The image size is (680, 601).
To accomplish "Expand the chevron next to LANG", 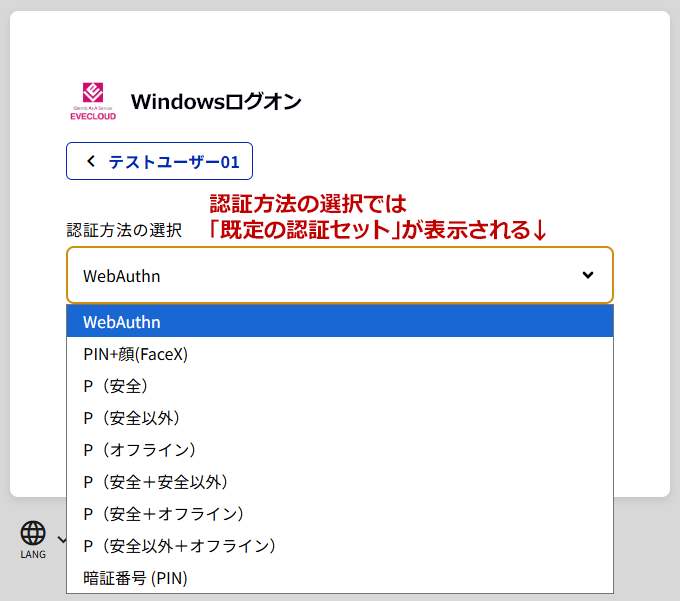I will tap(61, 540).
